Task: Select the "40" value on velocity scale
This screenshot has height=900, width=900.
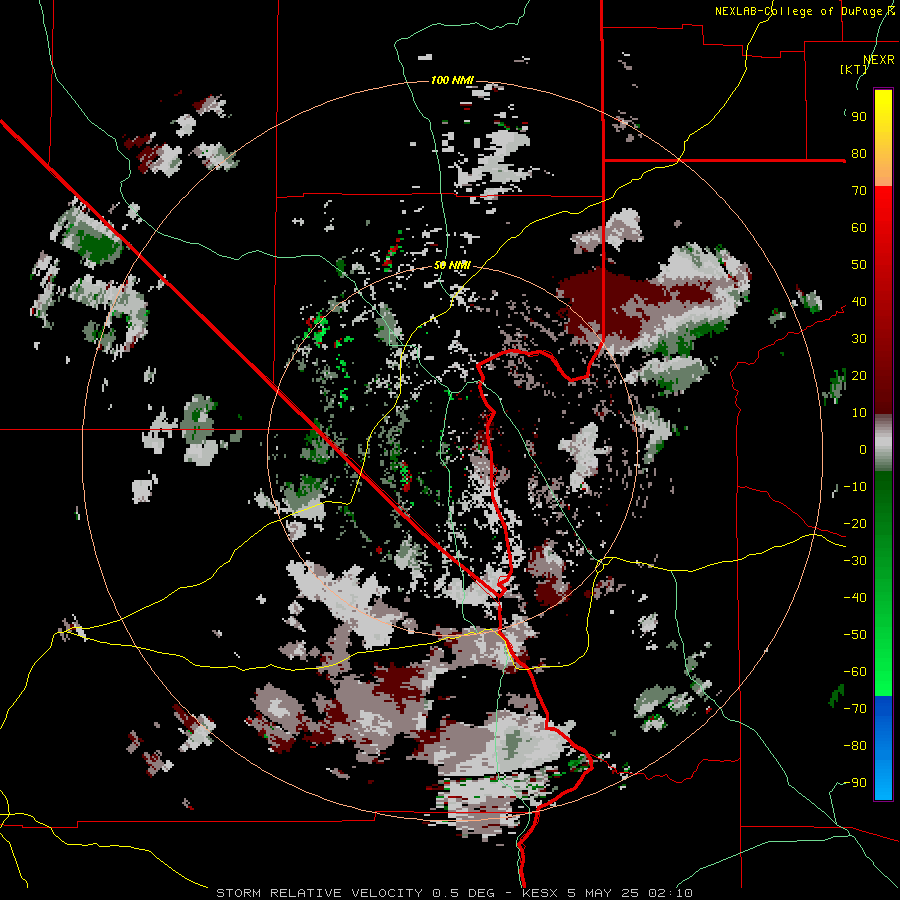Action: click(859, 301)
